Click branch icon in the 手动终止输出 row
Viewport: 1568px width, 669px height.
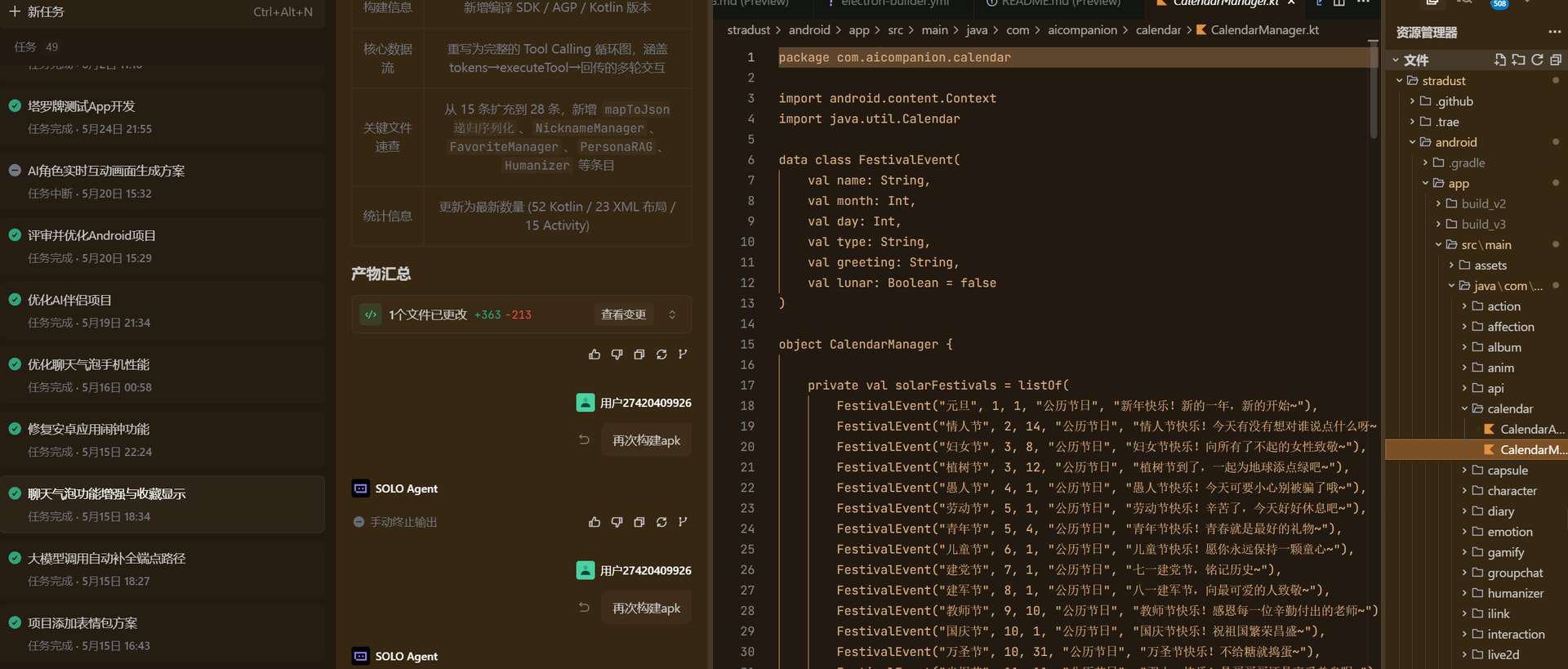683,521
